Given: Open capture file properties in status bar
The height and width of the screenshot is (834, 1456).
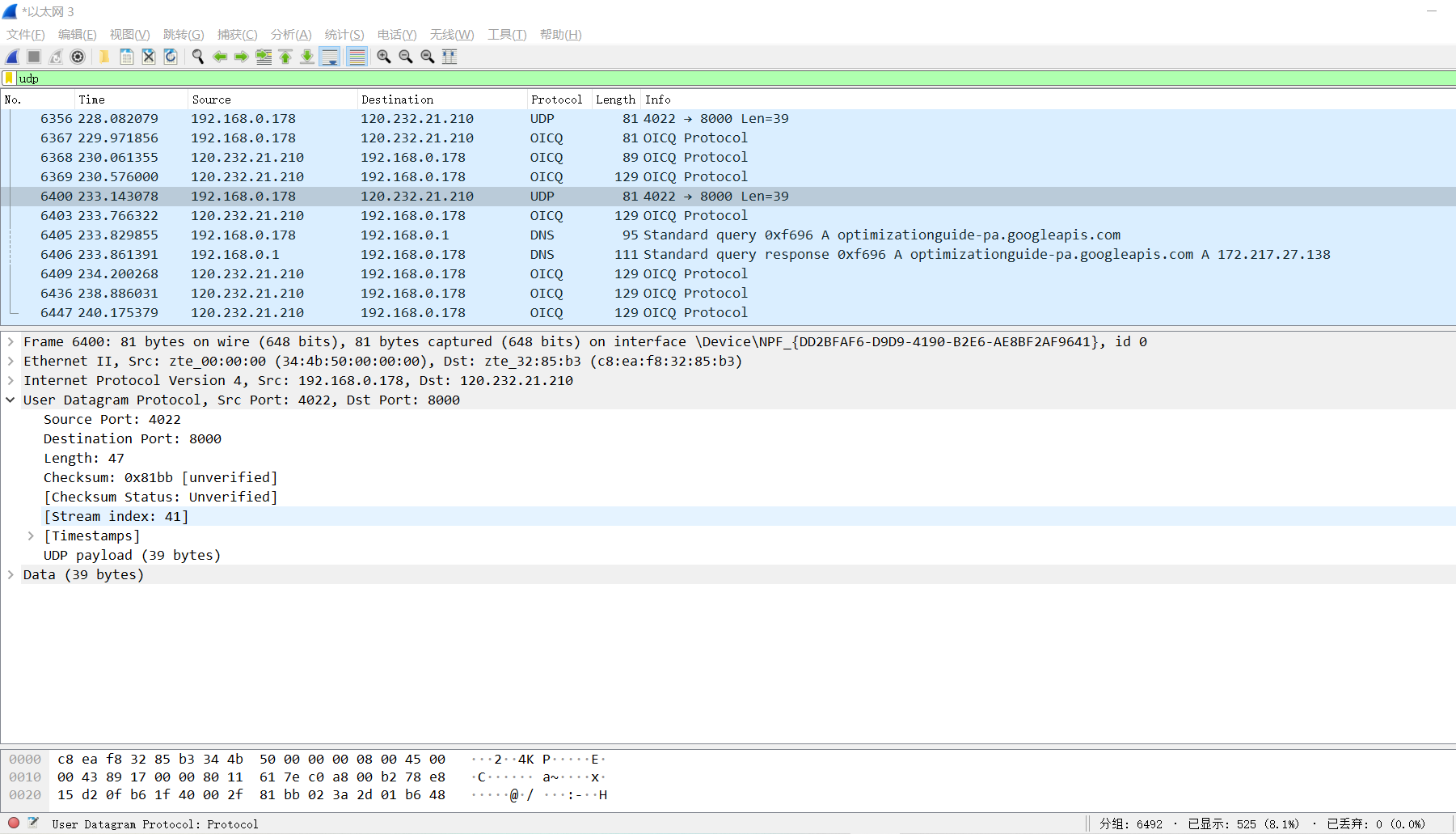Looking at the screenshot, I should coord(33,823).
